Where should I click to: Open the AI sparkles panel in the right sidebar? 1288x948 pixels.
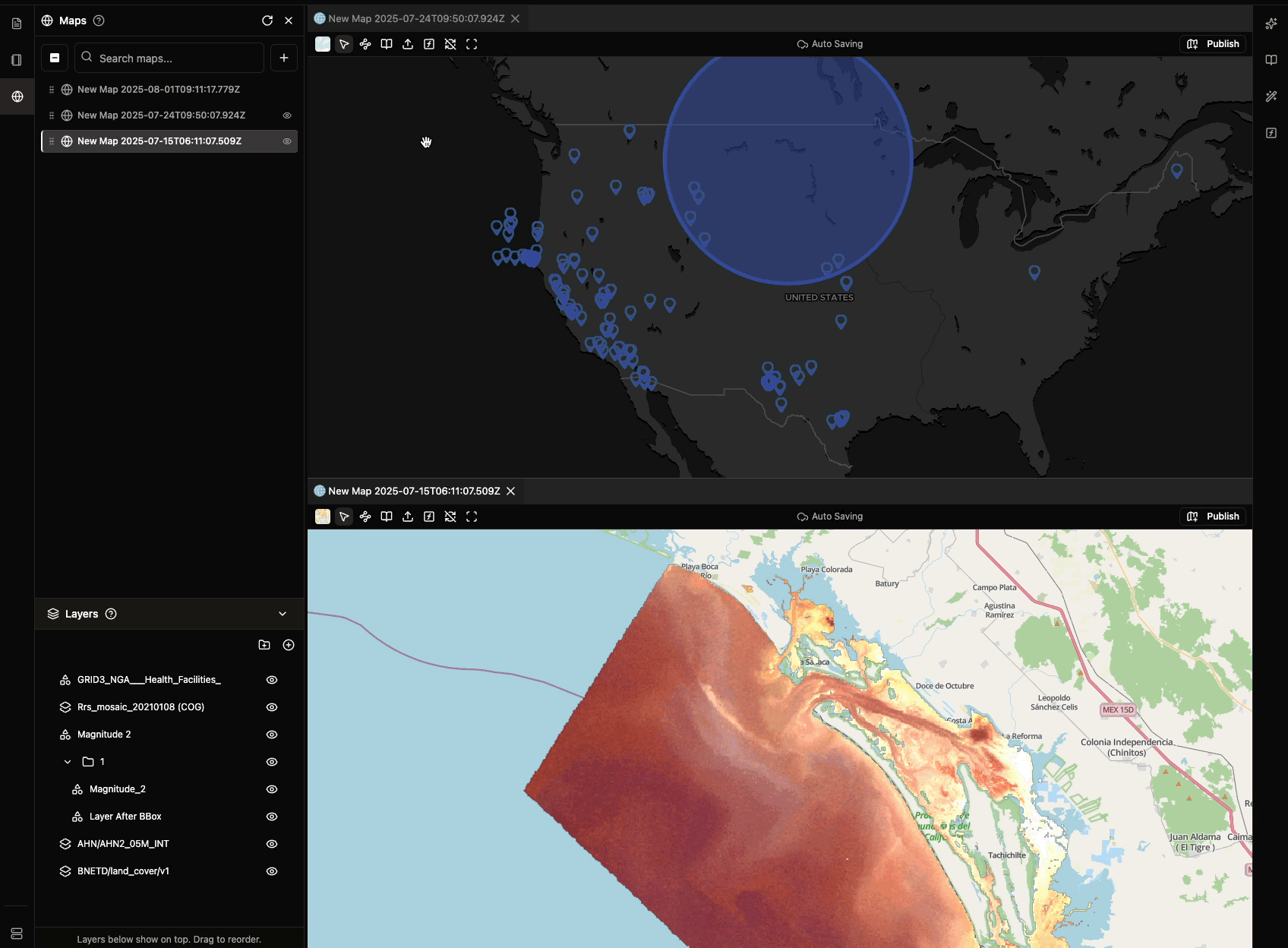[x=1272, y=24]
